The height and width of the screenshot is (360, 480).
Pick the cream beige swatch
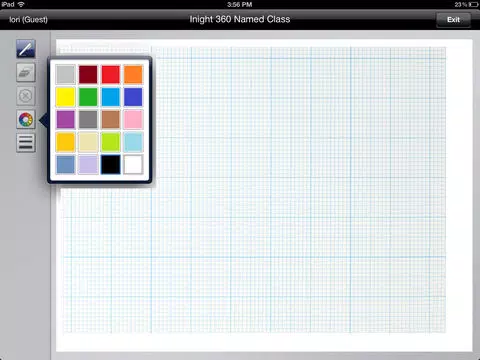click(88, 142)
